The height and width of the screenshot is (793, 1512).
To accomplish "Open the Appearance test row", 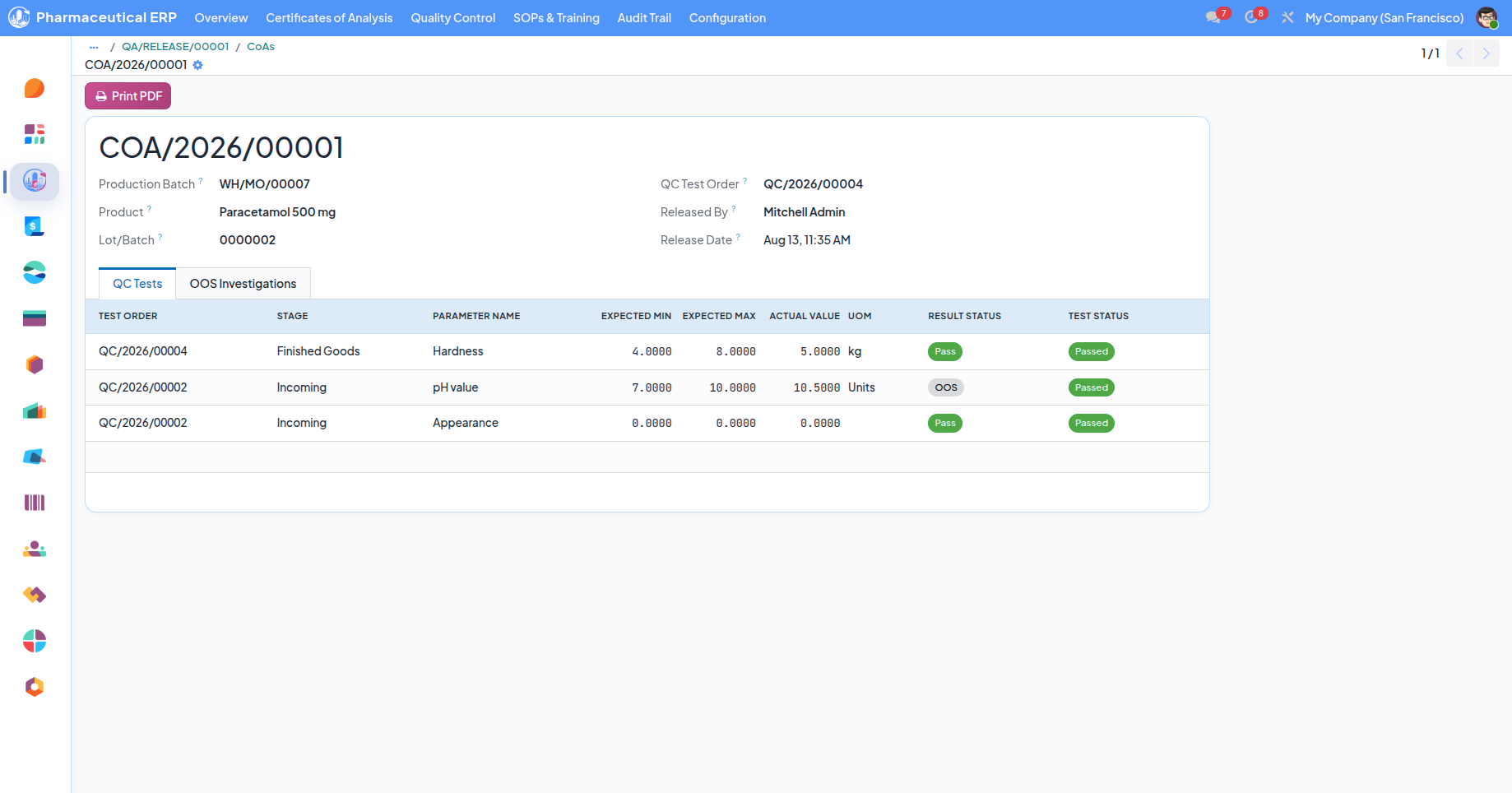I will (647, 423).
